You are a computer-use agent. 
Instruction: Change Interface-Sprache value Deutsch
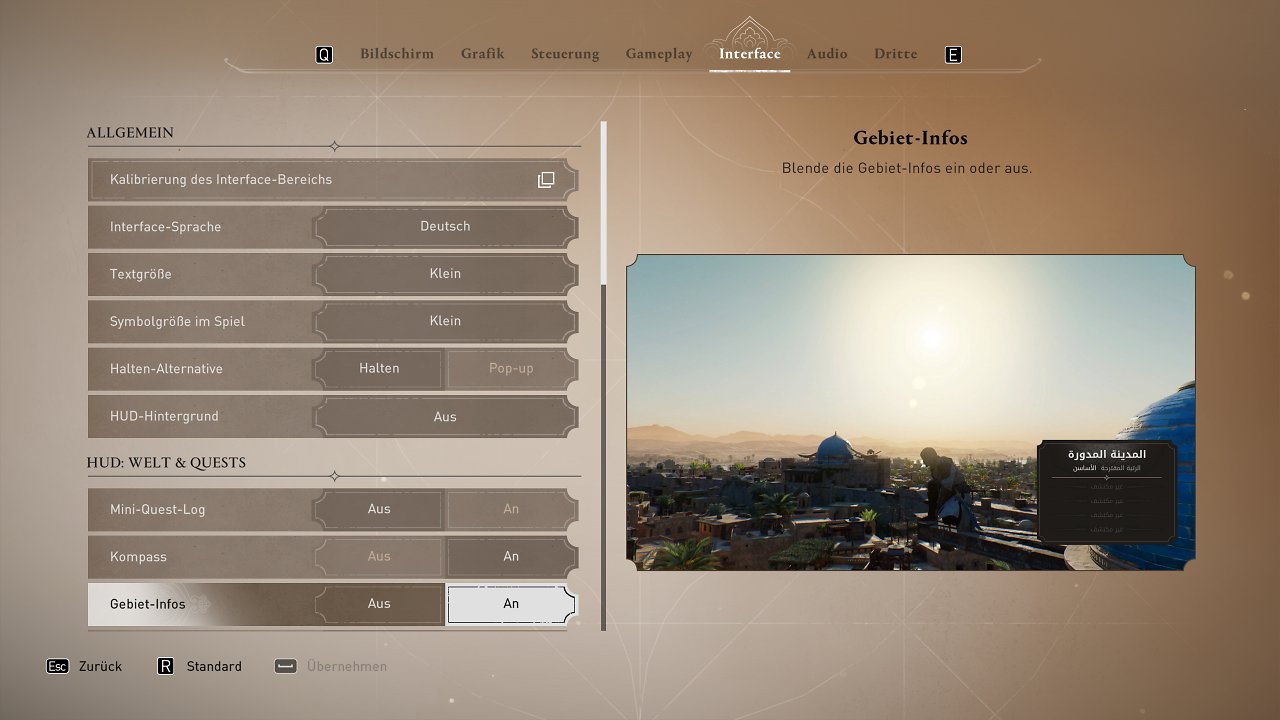click(445, 227)
